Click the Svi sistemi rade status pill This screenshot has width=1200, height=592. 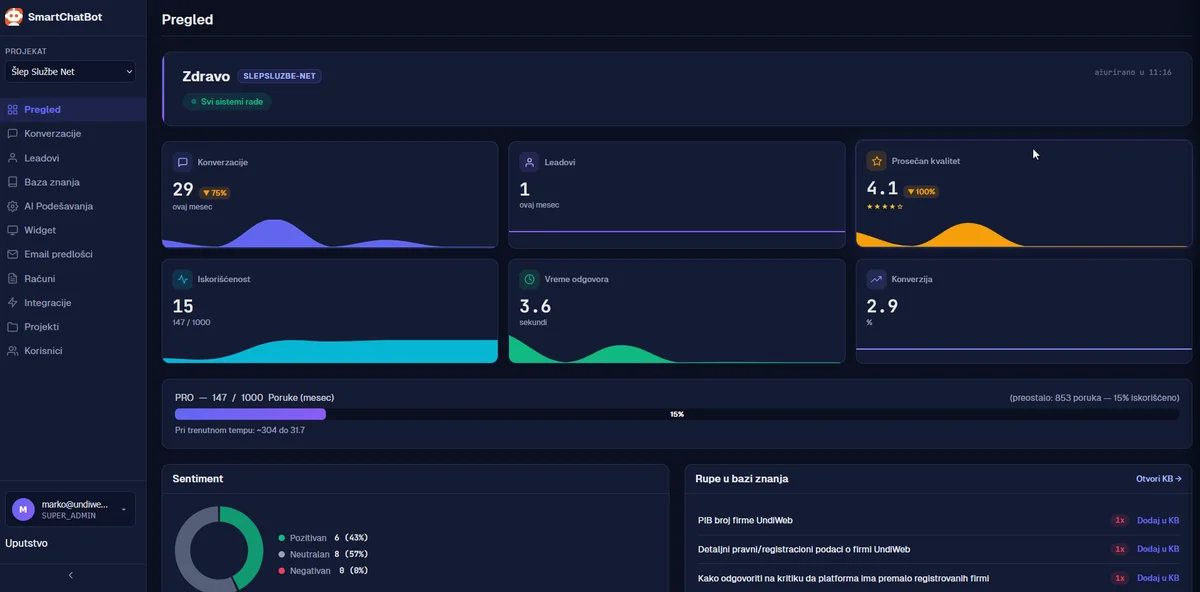click(x=227, y=102)
